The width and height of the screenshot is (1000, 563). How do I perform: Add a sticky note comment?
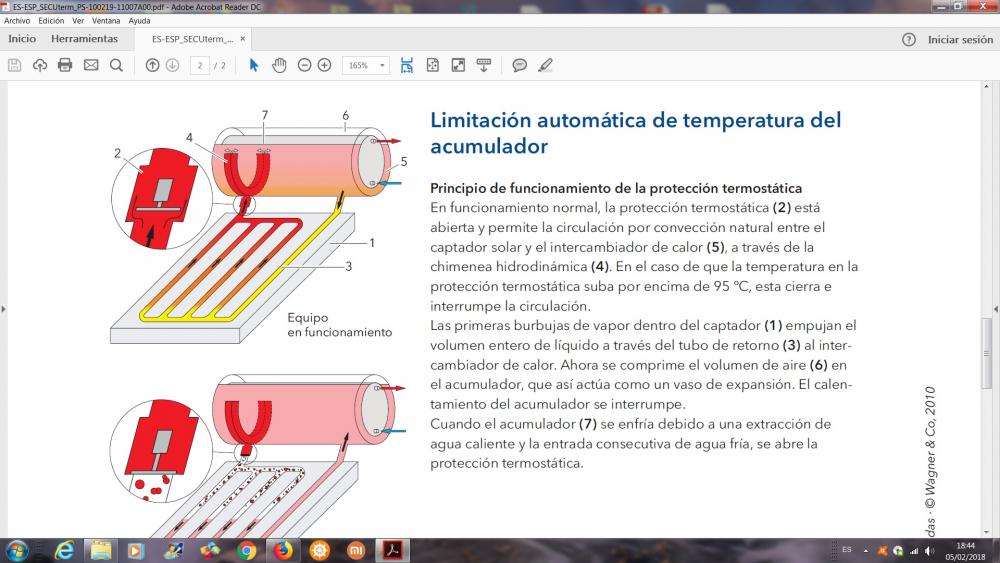[x=520, y=65]
